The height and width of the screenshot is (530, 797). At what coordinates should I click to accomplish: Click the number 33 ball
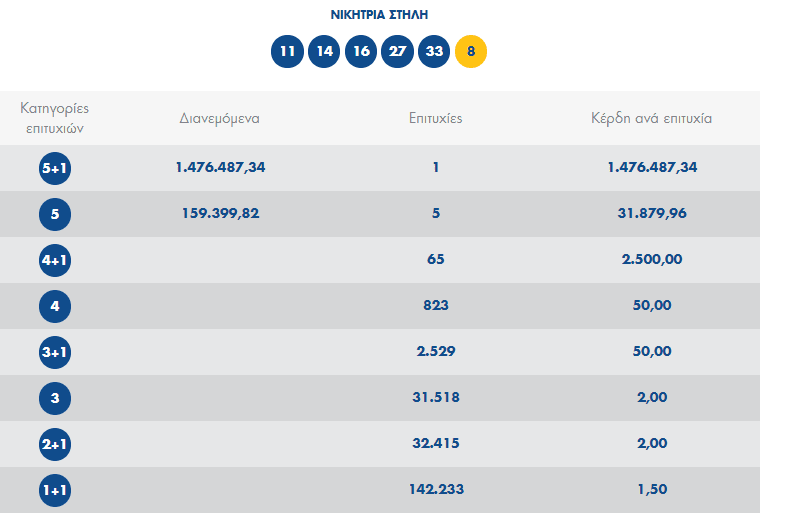click(x=434, y=51)
